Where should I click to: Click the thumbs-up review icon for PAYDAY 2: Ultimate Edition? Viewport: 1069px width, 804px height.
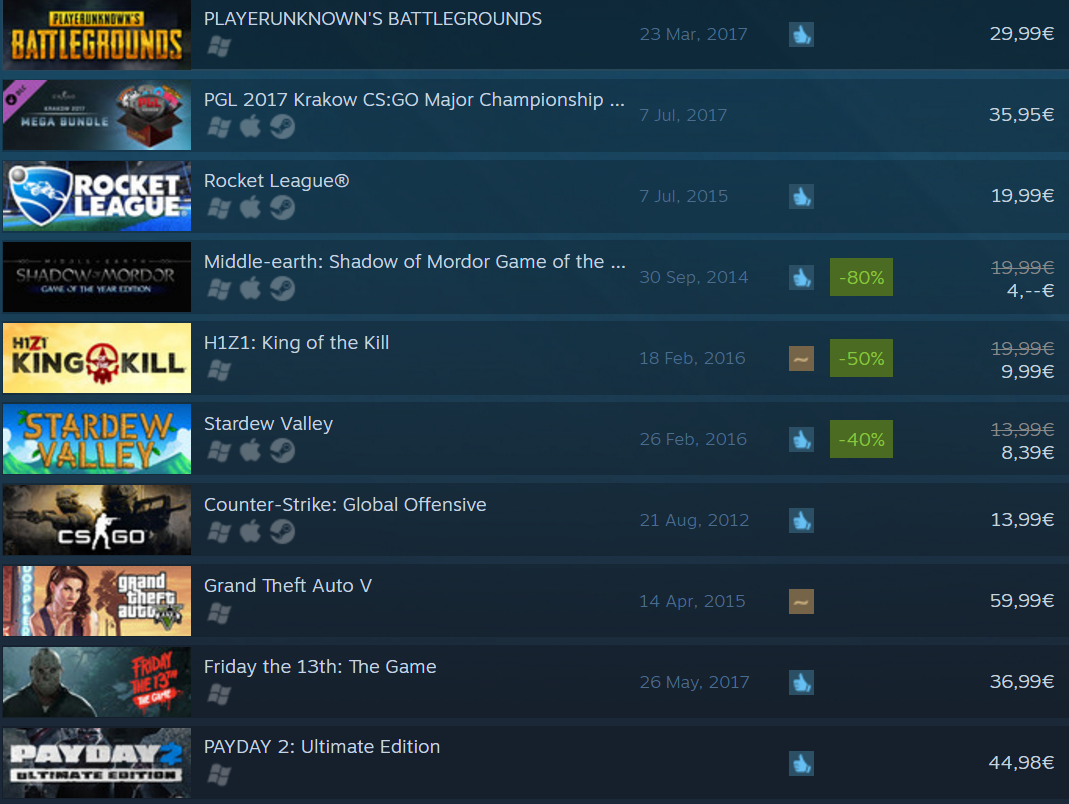[x=801, y=763]
